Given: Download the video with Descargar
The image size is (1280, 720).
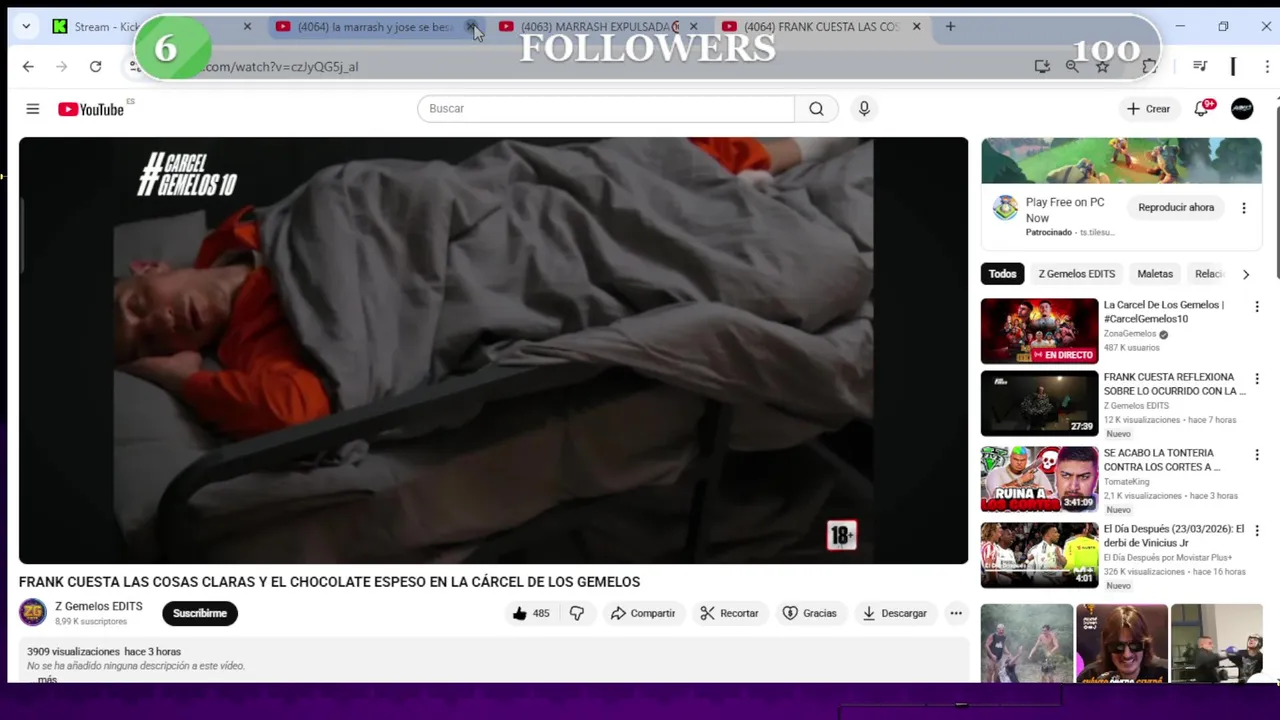Looking at the screenshot, I should pos(894,613).
